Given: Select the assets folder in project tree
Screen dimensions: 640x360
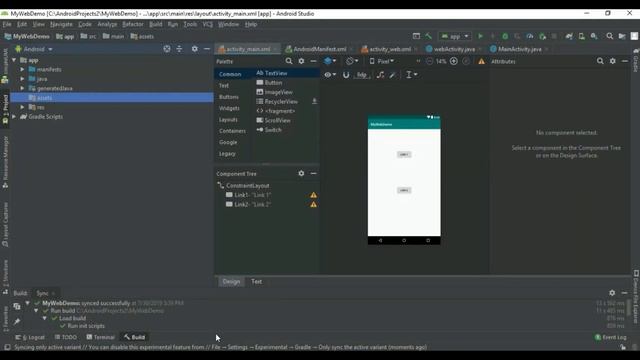Looking at the screenshot, I should pos(112,98).
